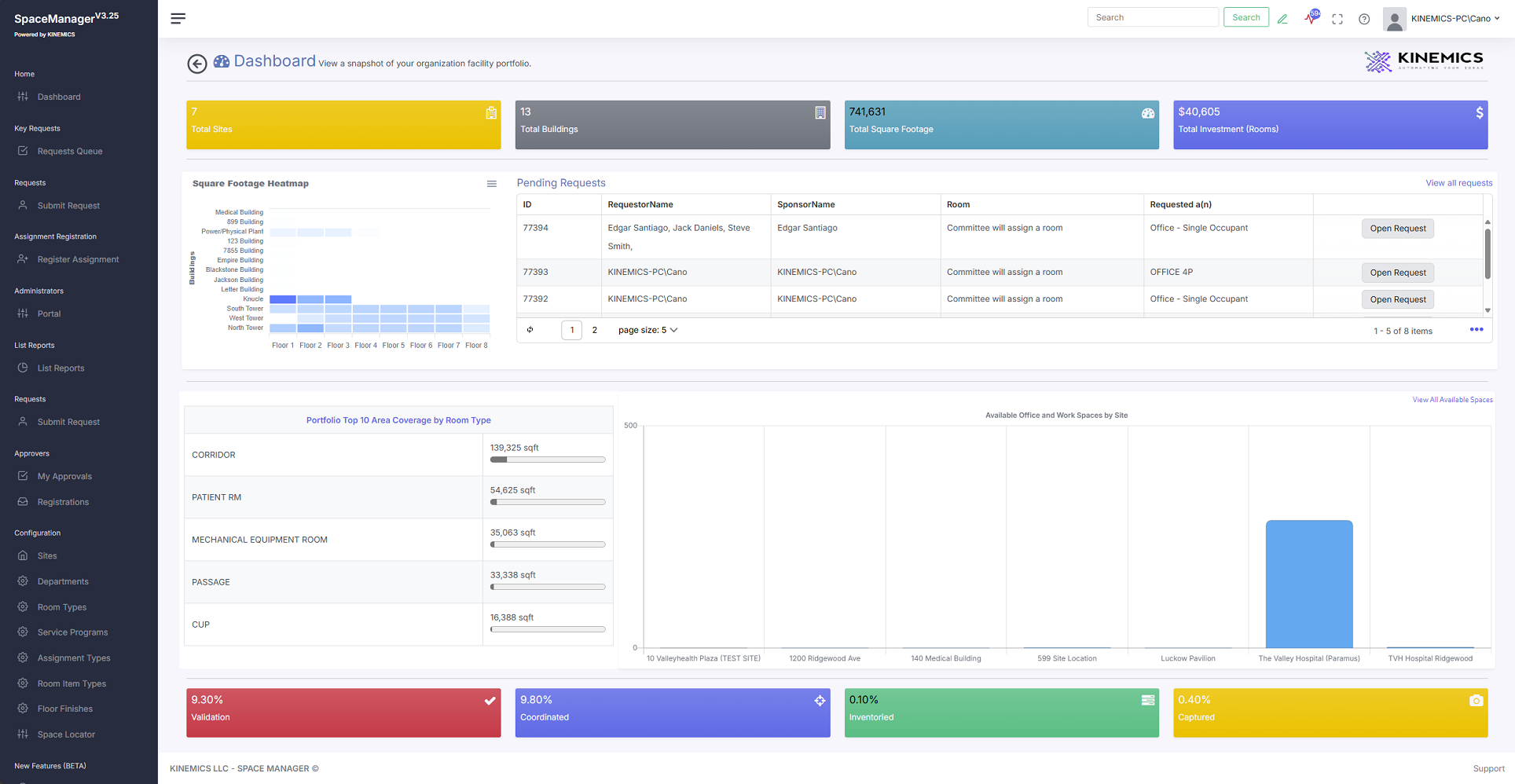Click the CORRIDOR area coverage progress bar

coord(548,460)
